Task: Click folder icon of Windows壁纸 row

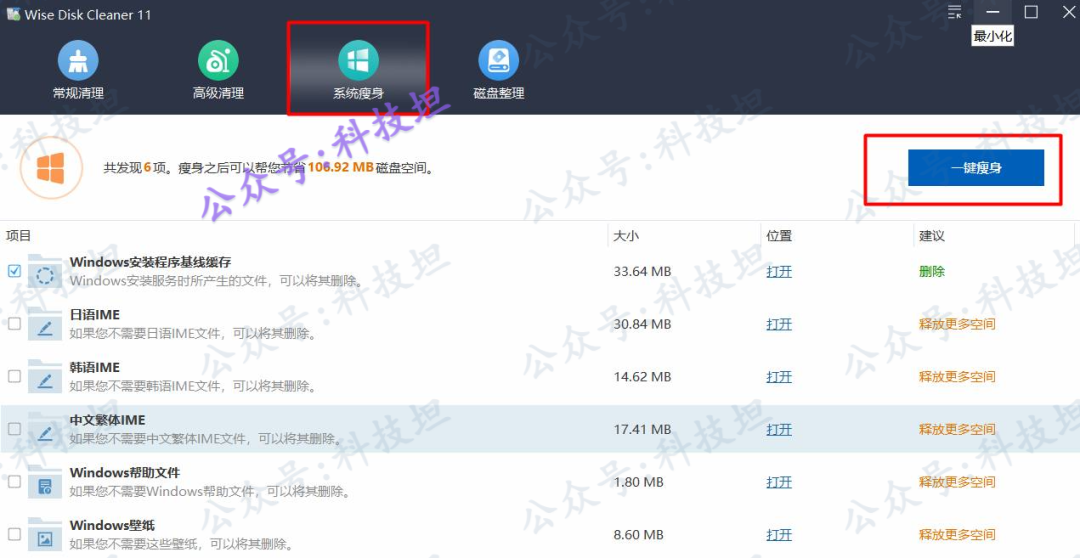Action: tap(45, 536)
